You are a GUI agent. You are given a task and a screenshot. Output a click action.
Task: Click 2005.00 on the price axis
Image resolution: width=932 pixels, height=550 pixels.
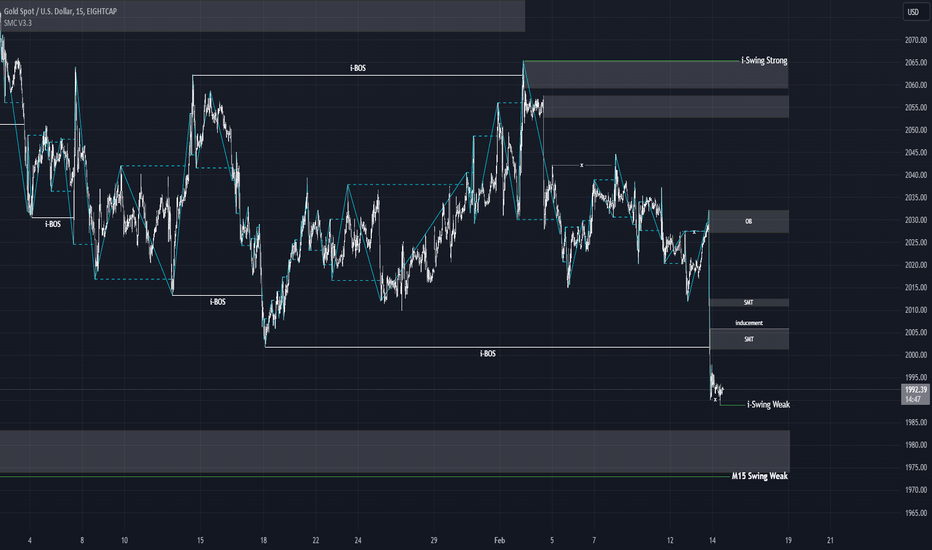[x=916, y=333]
